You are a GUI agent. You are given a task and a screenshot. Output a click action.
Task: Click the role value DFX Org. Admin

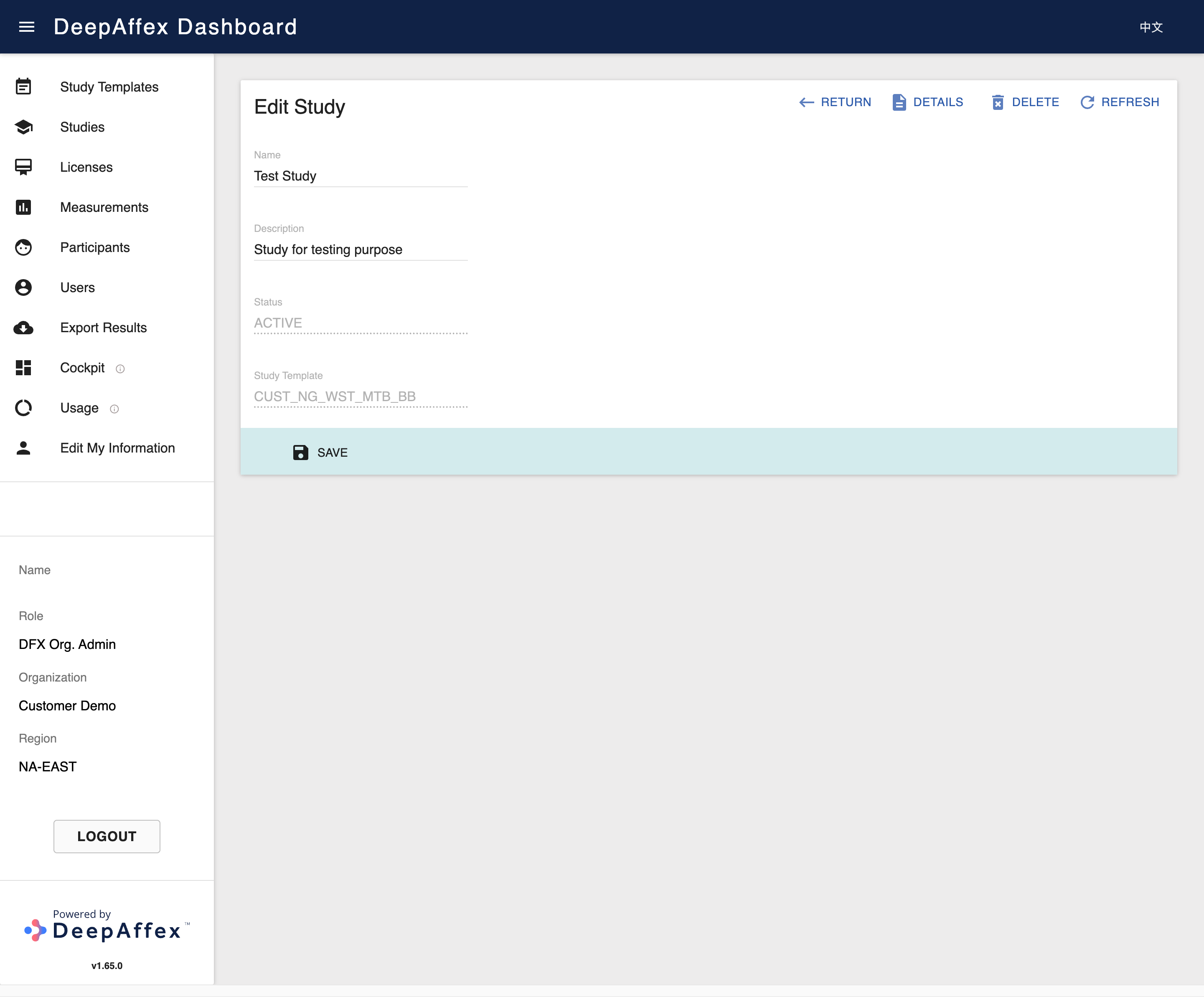(x=67, y=644)
